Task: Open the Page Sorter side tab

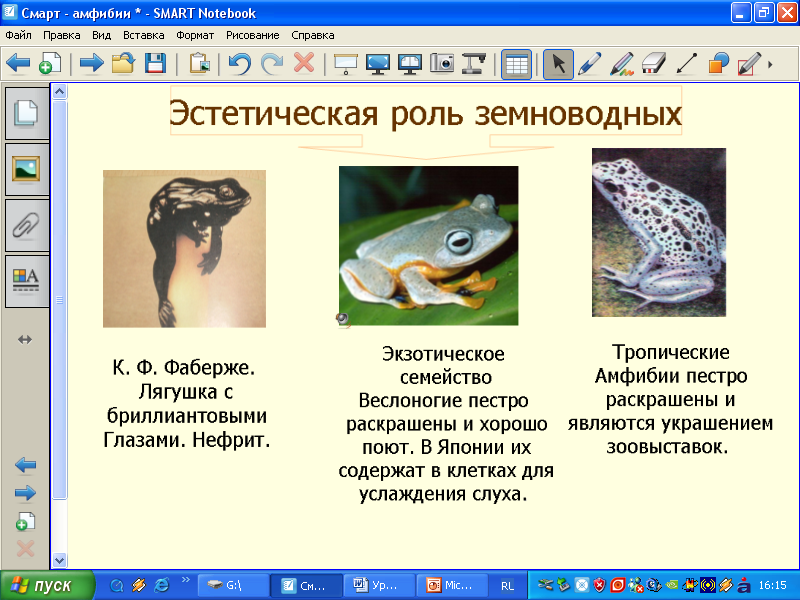Action: 26,113
